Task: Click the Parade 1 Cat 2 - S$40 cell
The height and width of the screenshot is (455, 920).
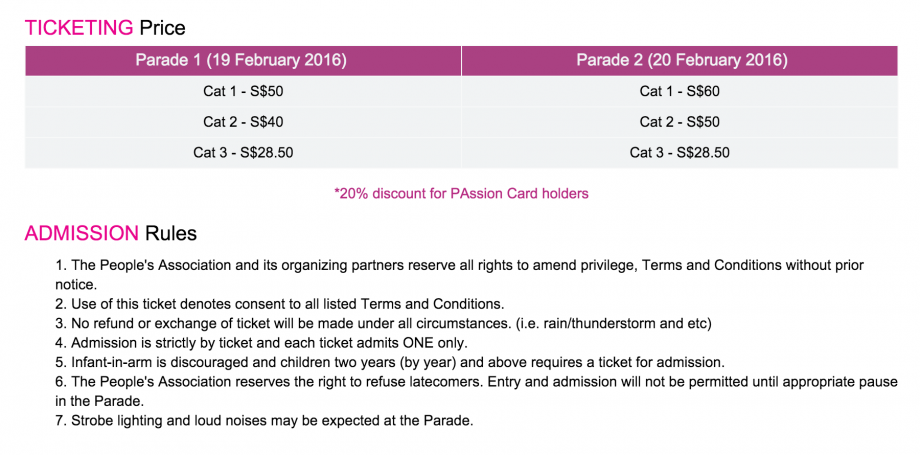Action: pyautogui.click(x=241, y=122)
